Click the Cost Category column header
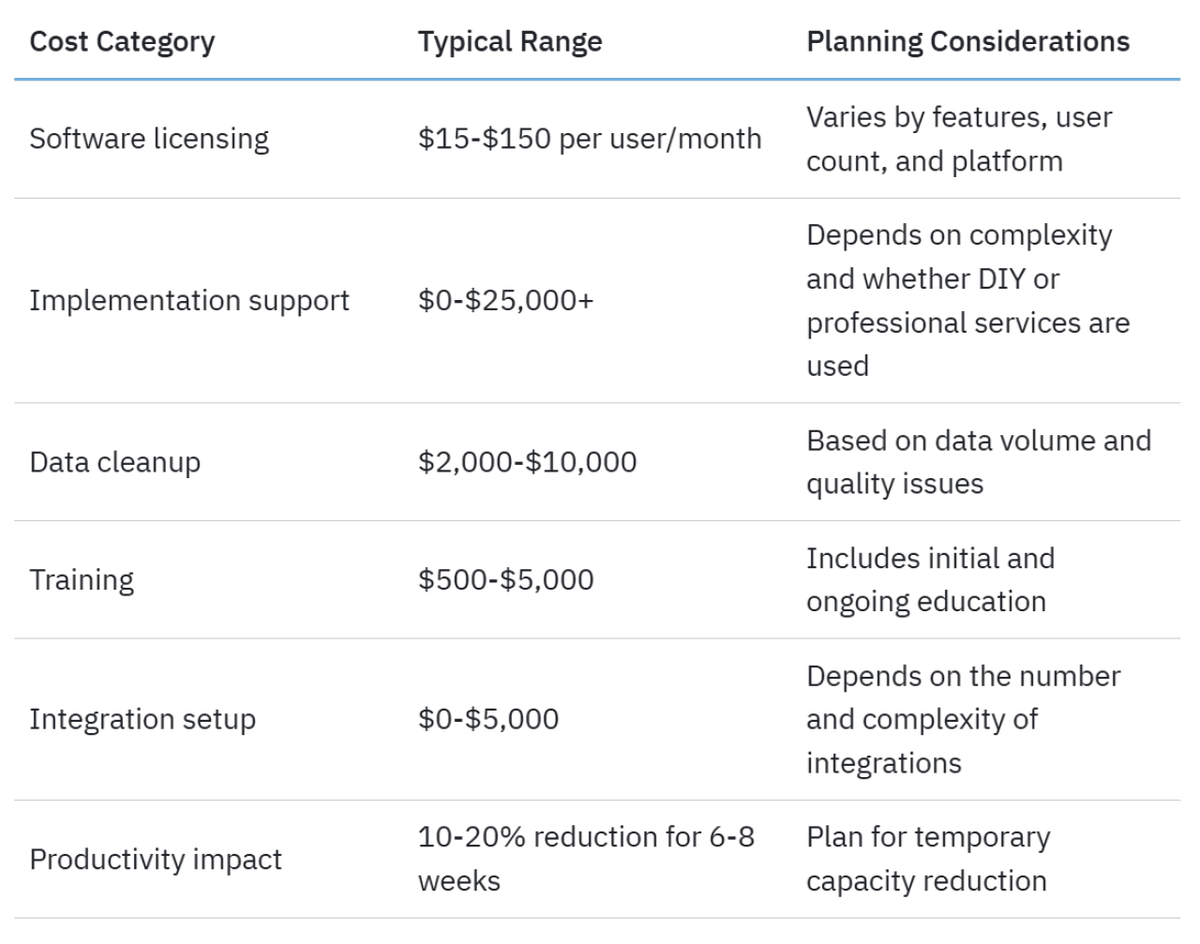Image resolution: width=1200 pixels, height=944 pixels. tap(121, 42)
